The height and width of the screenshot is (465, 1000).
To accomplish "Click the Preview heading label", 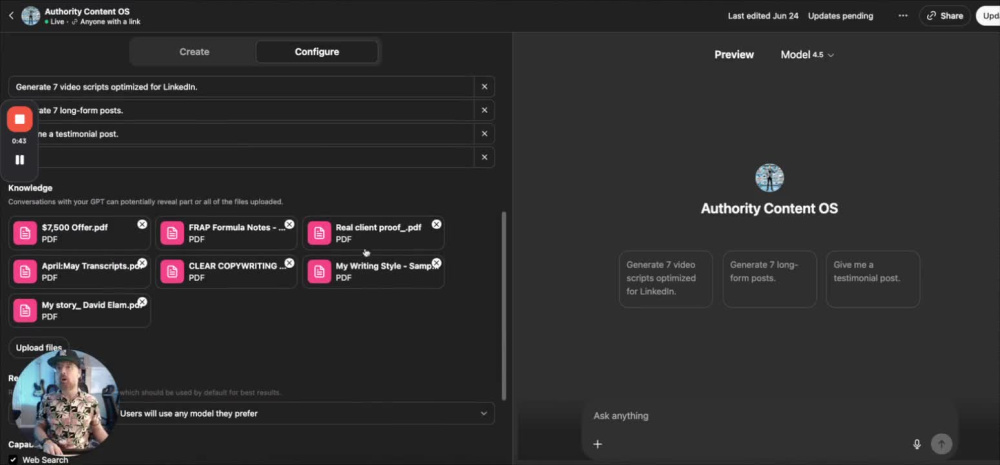I will pyautogui.click(x=734, y=55).
